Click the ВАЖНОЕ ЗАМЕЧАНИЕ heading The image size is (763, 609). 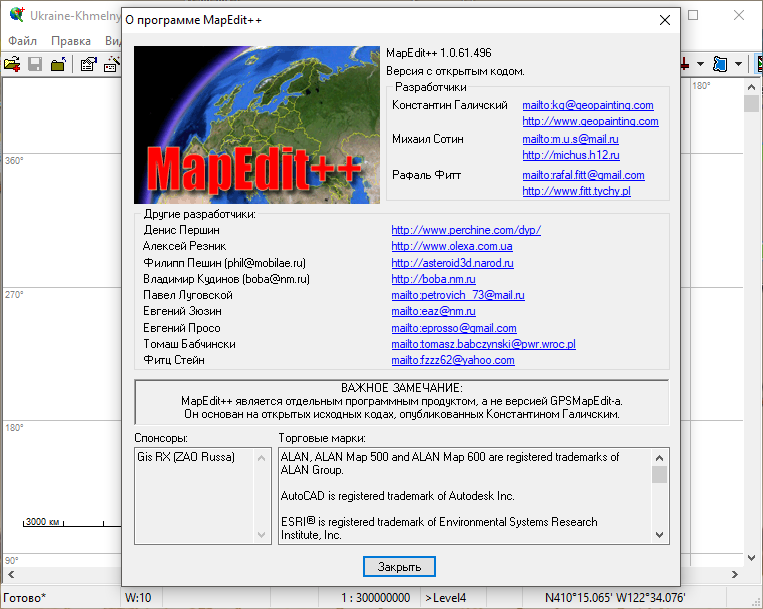(x=402, y=388)
